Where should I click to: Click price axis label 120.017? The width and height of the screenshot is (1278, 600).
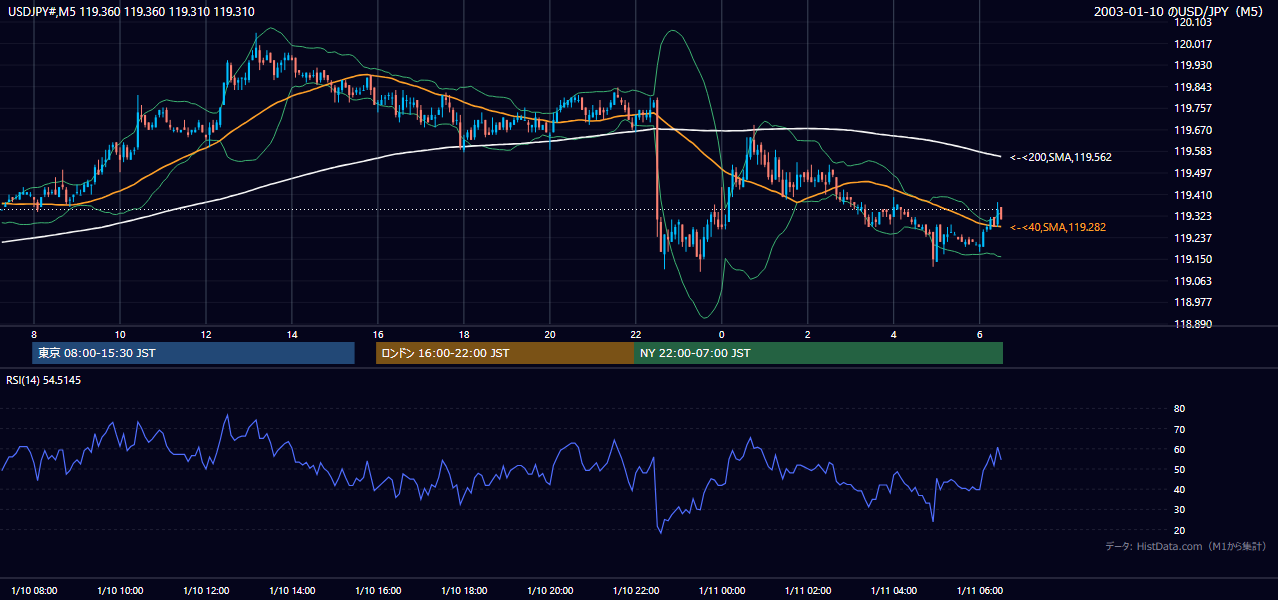(x=1193, y=44)
